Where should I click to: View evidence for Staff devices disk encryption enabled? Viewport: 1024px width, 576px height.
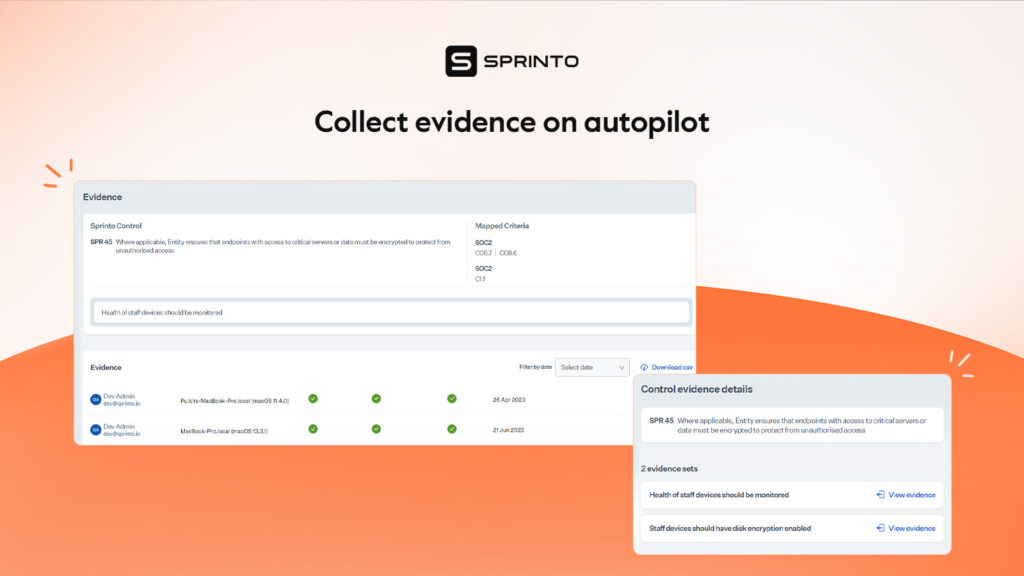[x=906, y=528]
